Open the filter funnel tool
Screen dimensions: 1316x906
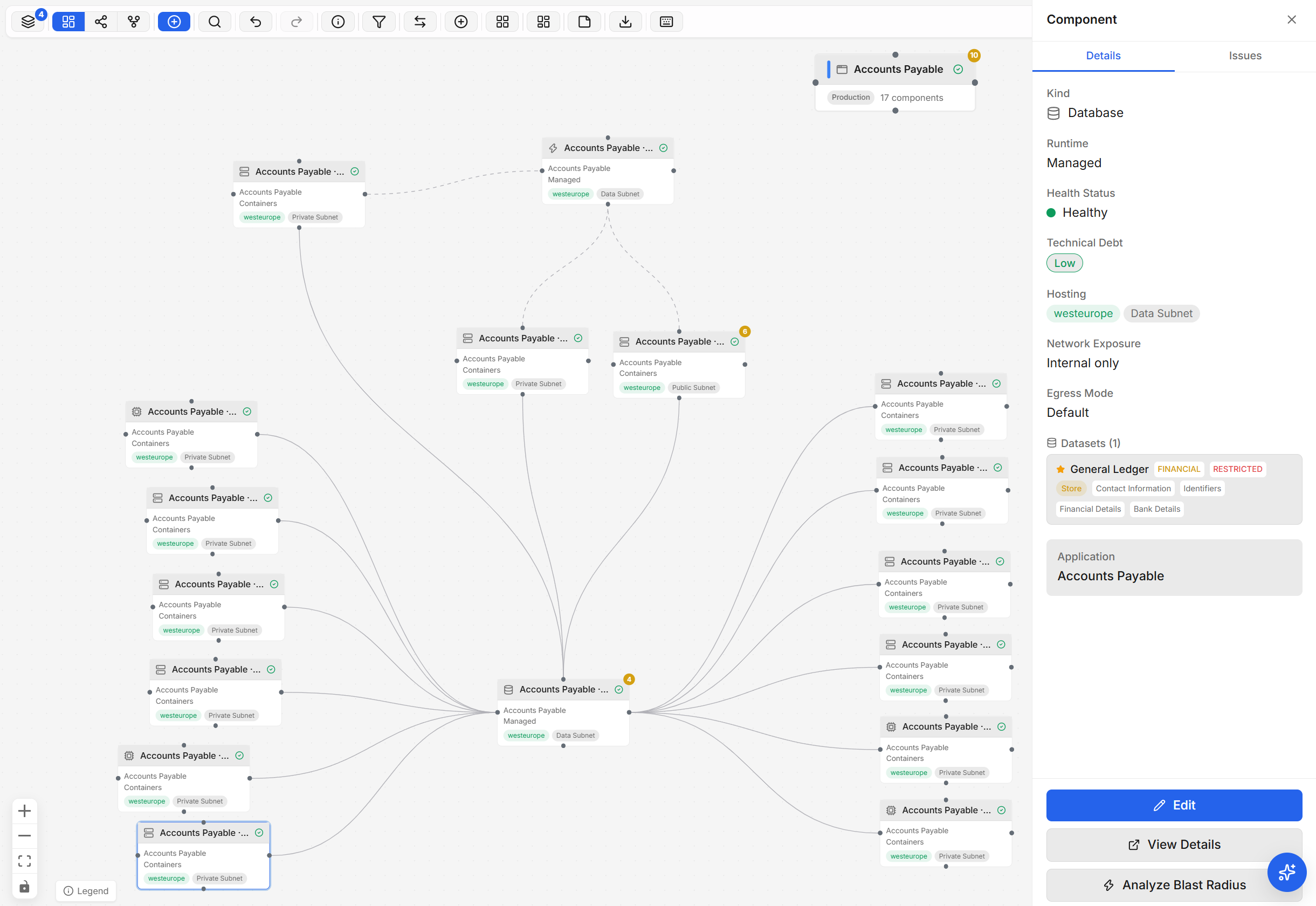(x=379, y=22)
